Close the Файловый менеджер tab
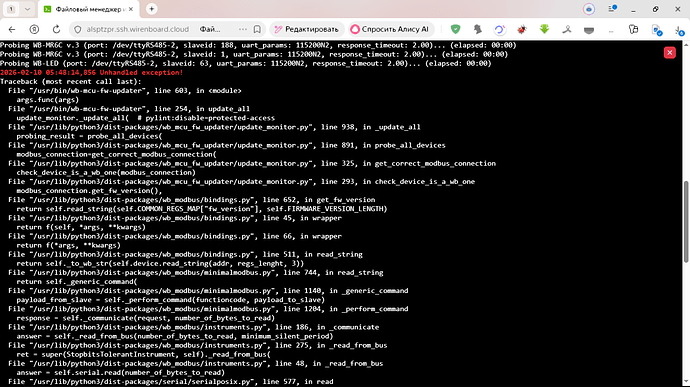This screenshot has height=387, width=690. [131, 9]
